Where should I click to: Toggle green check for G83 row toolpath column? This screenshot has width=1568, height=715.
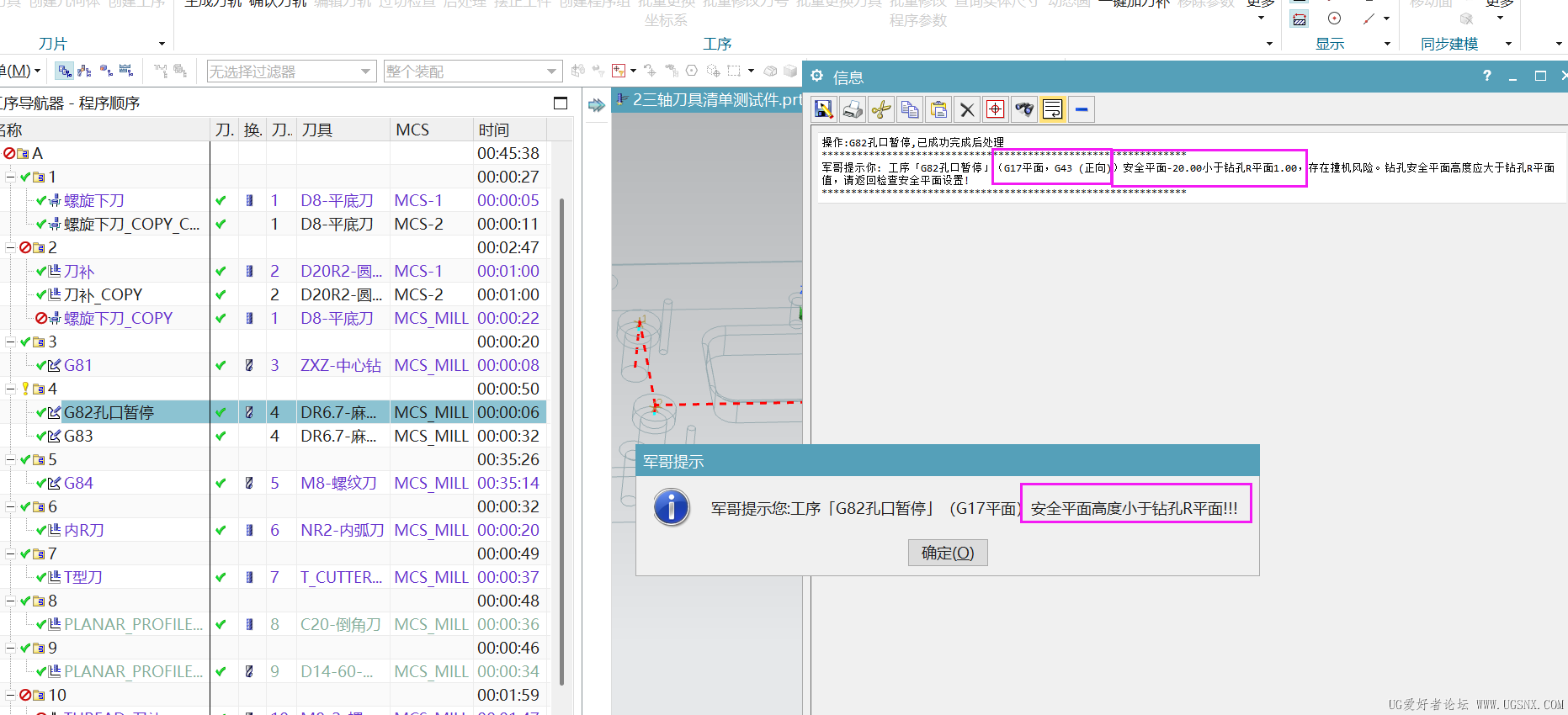tap(221, 436)
